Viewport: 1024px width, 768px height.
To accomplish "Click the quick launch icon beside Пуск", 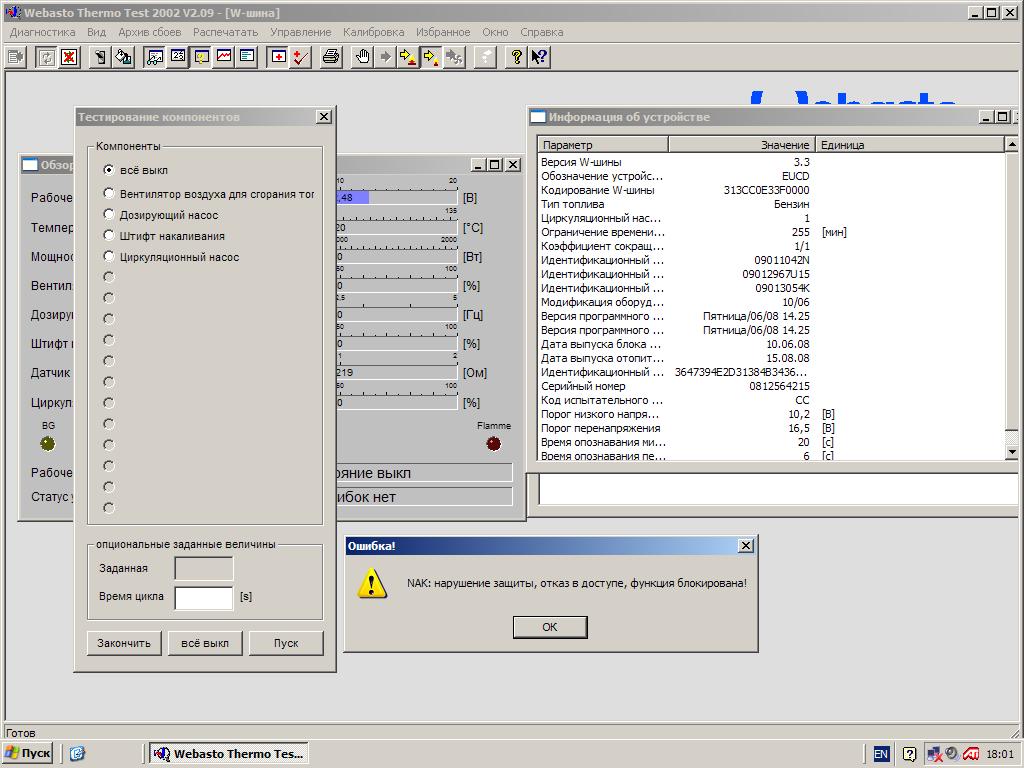I will [77, 754].
